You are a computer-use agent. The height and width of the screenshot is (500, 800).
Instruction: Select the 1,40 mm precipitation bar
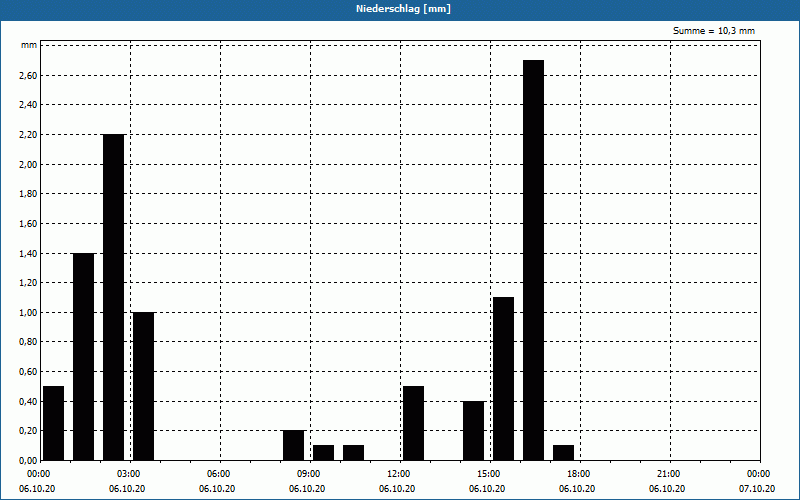pos(84,357)
